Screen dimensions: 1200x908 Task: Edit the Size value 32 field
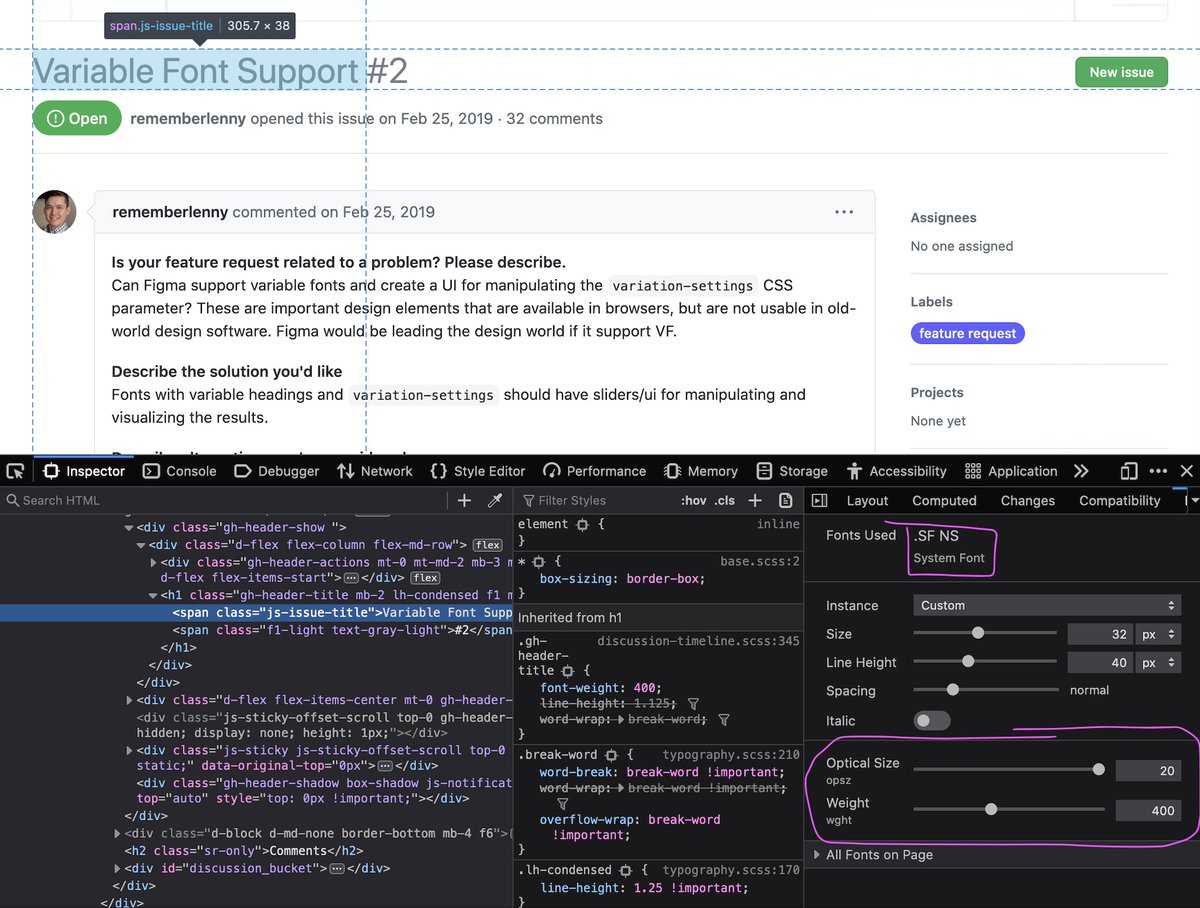[x=1100, y=634]
